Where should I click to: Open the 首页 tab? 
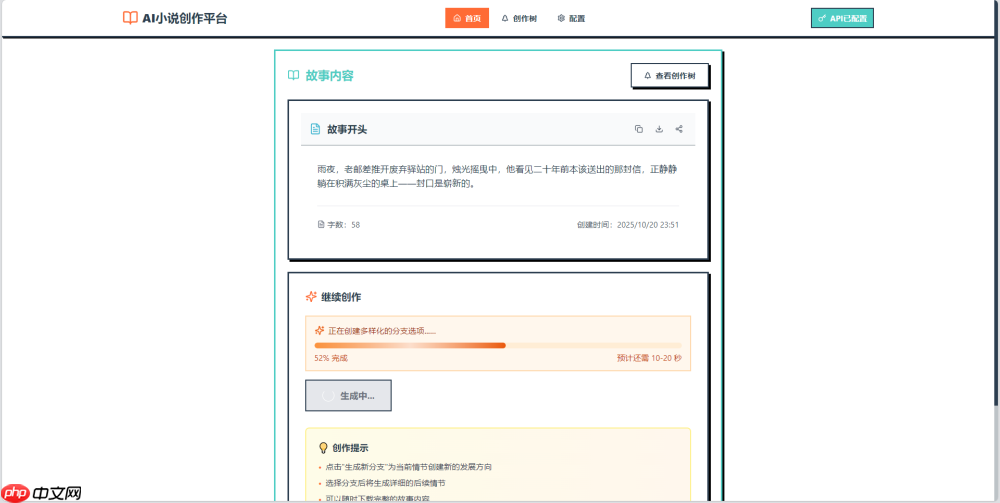click(467, 18)
